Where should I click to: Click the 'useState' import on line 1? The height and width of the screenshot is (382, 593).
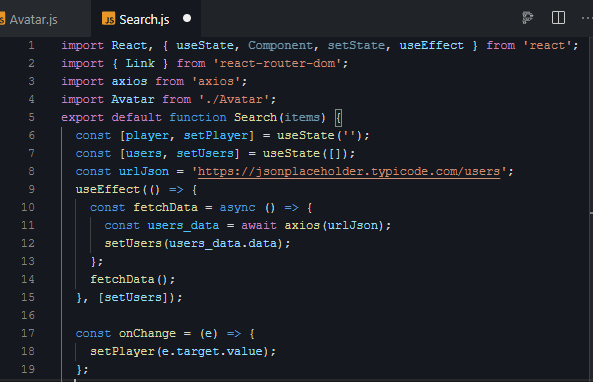[205, 45]
